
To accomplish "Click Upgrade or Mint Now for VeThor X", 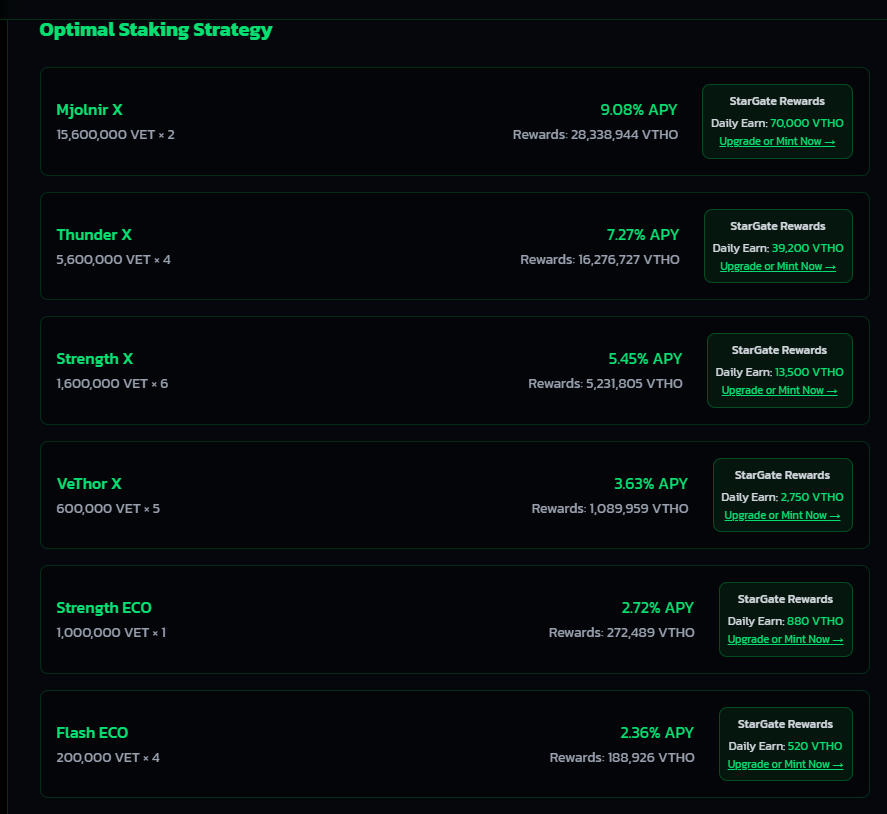I will (x=783, y=515).
